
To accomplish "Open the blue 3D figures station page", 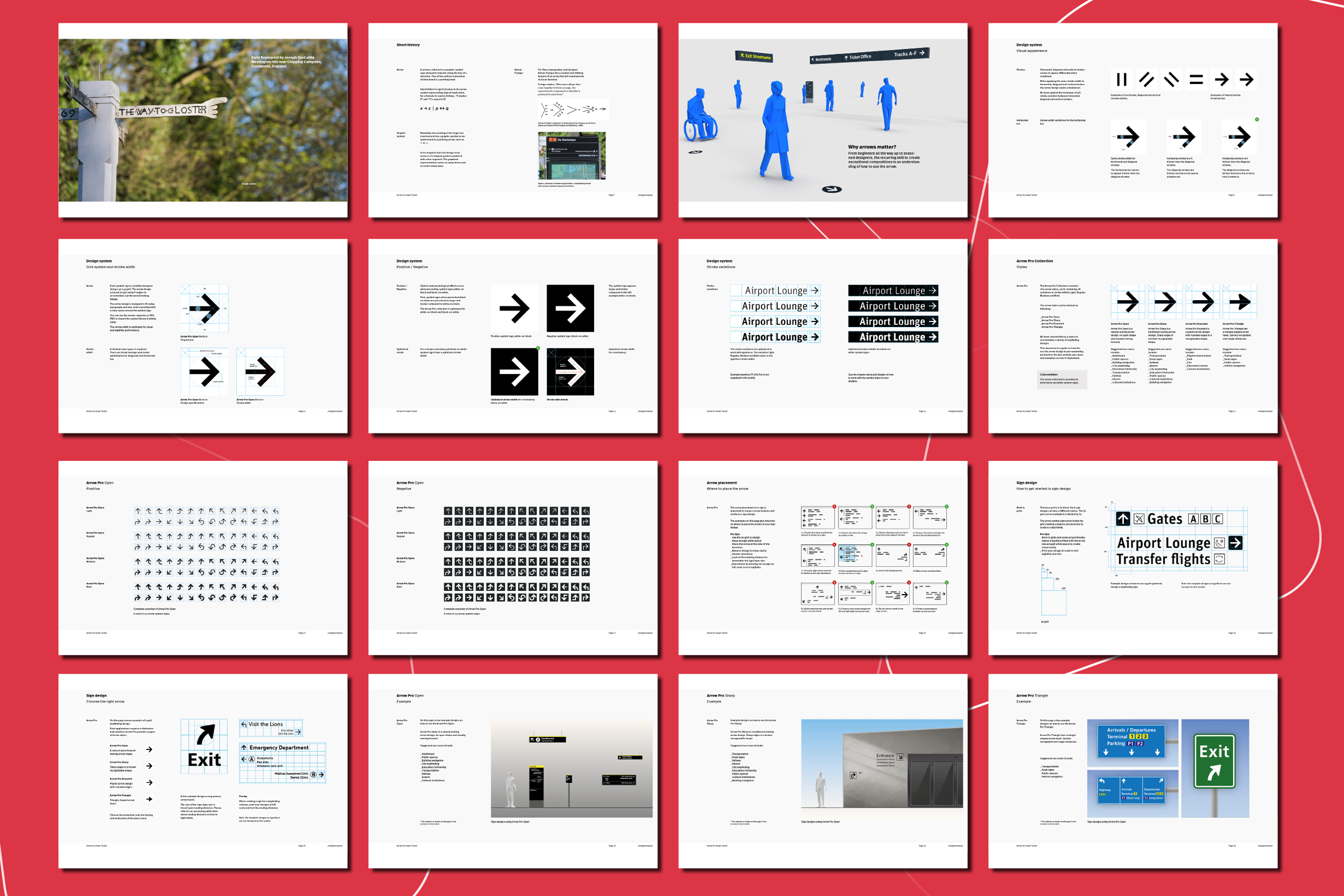I will pyautogui.click(x=823, y=120).
